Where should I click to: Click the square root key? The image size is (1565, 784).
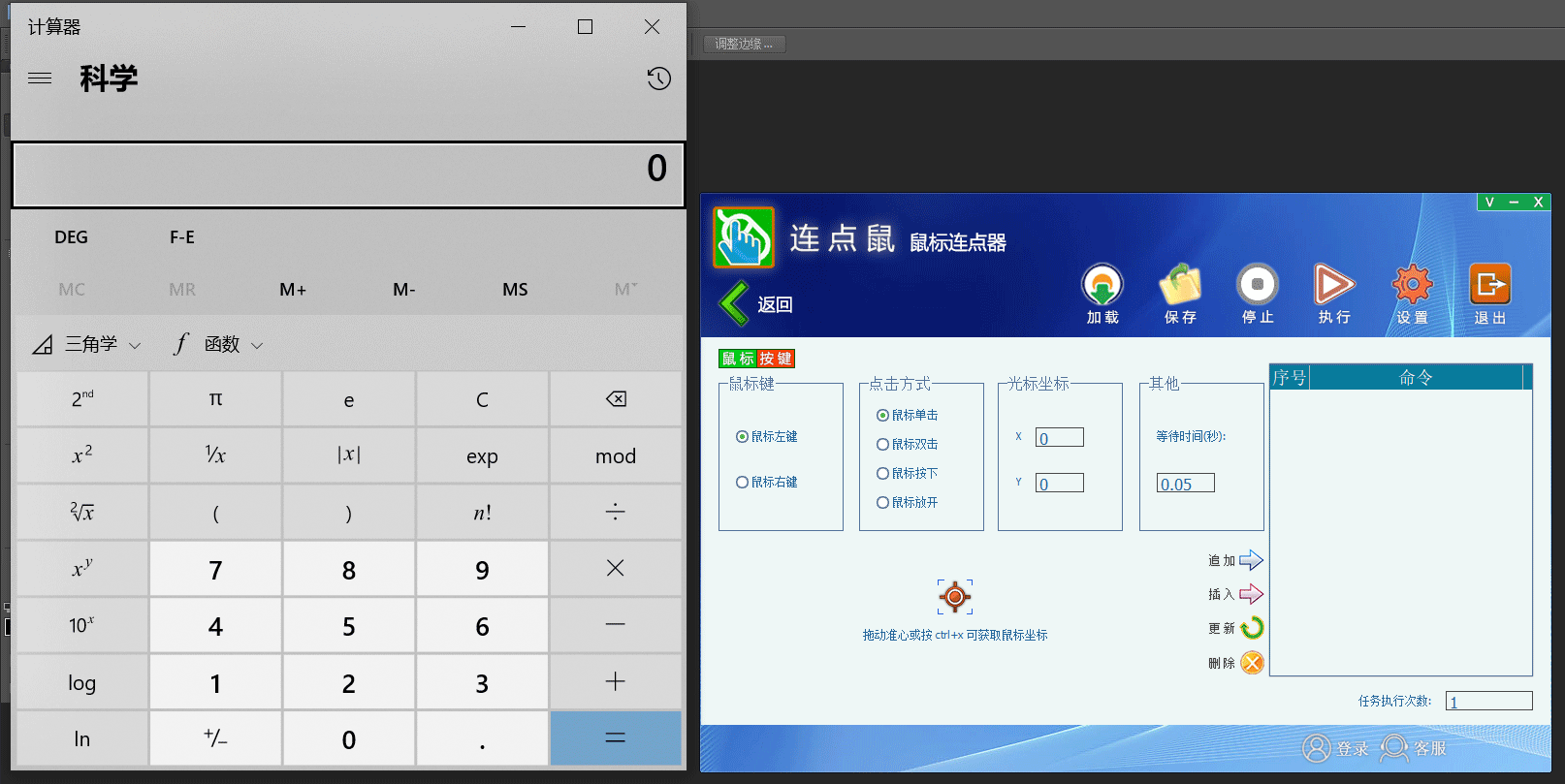[x=82, y=512]
